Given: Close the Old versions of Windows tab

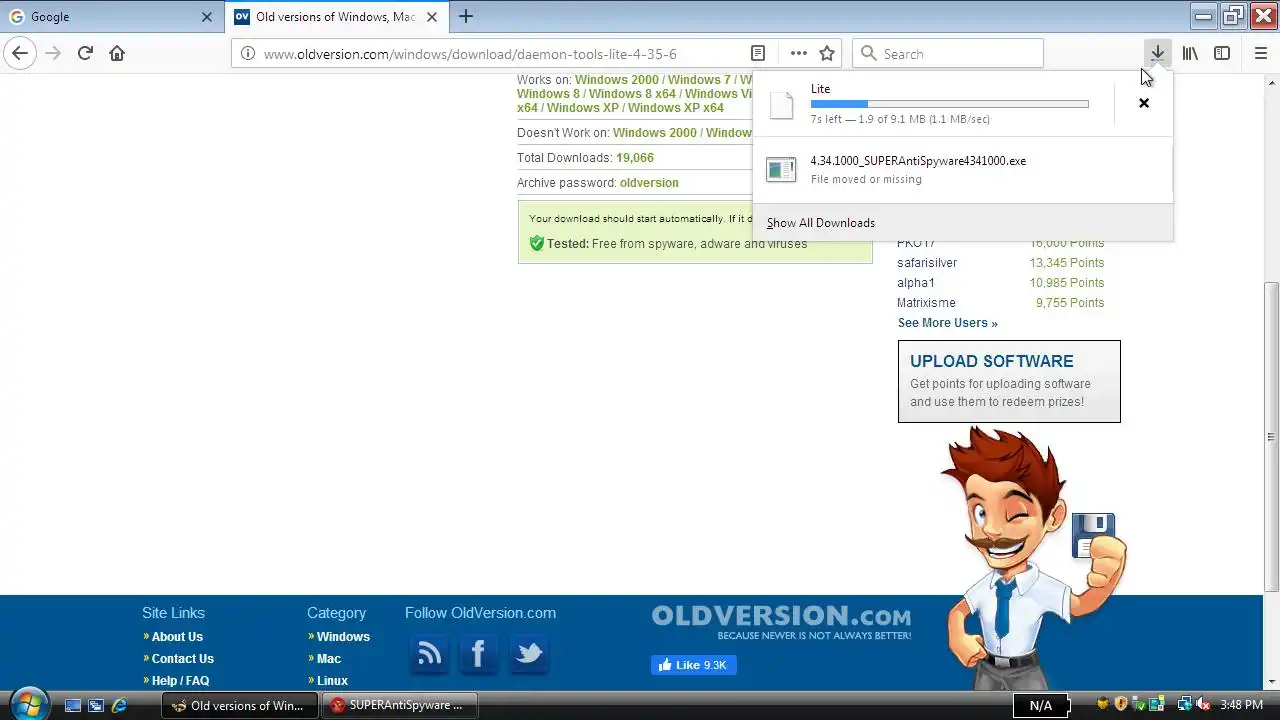Looking at the screenshot, I should point(432,17).
